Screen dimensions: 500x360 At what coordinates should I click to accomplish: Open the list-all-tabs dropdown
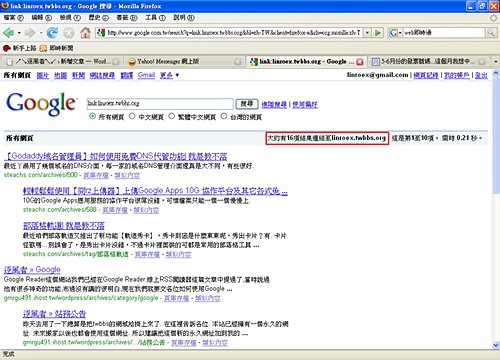point(496,61)
